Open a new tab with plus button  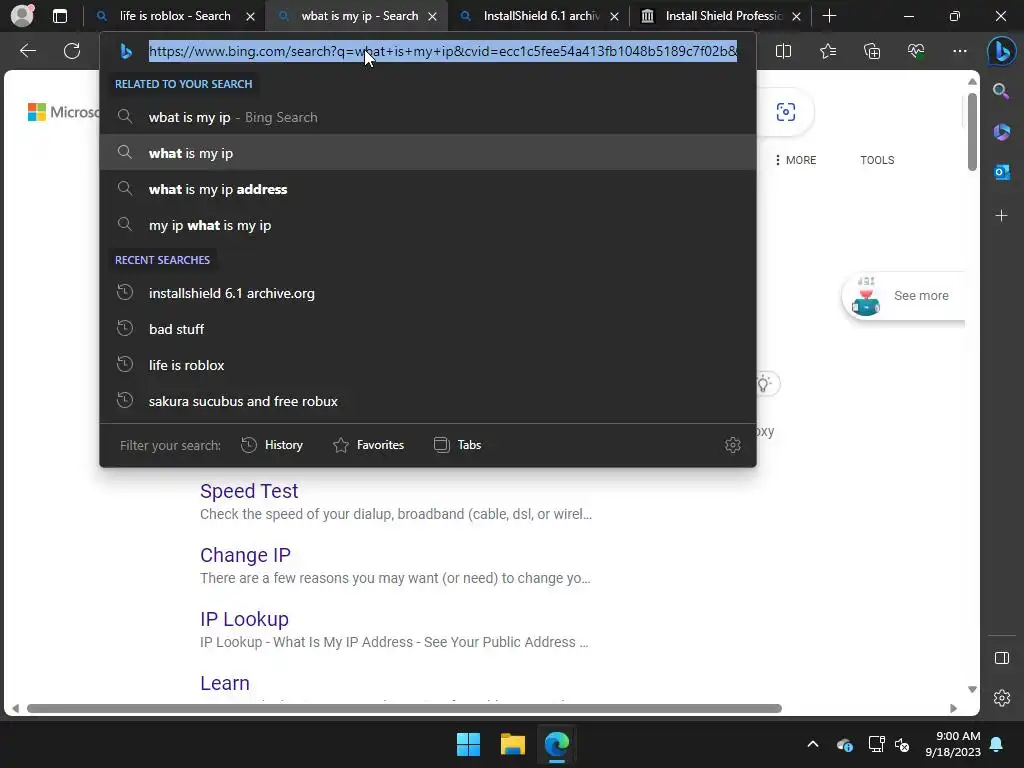pyautogui.click(x=829, y=16)
